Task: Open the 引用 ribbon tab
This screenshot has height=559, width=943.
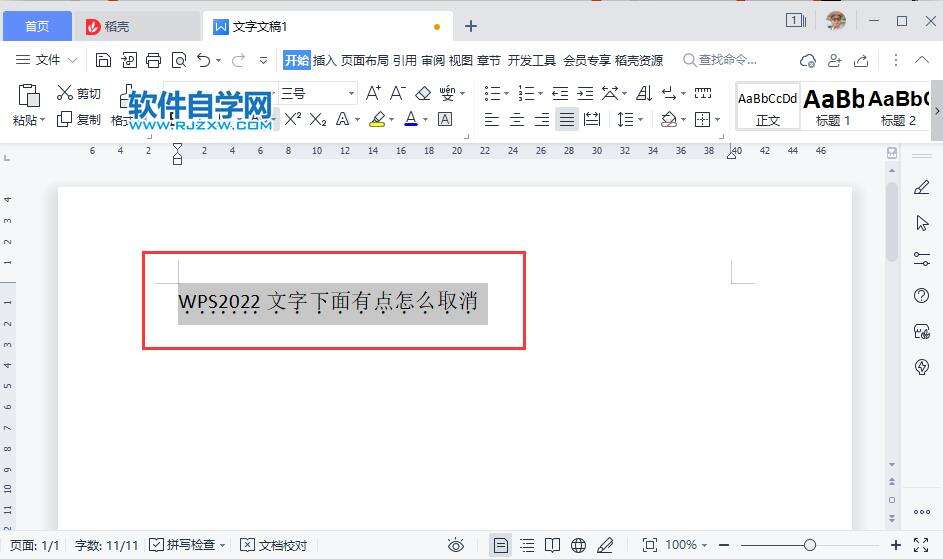Action: click(x=405, y=60)
